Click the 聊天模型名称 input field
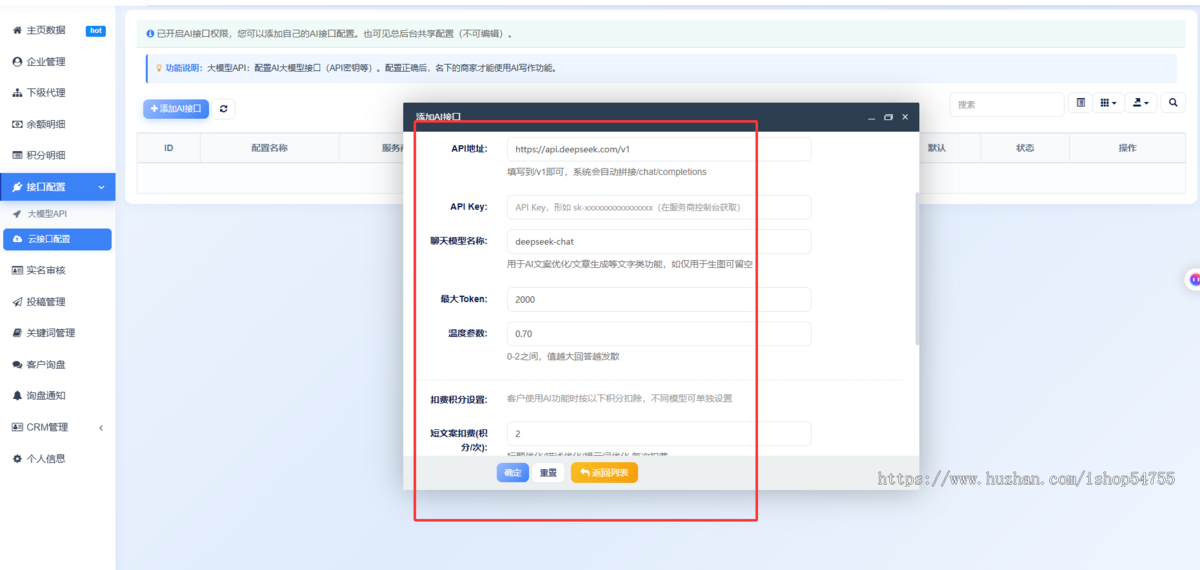This screenshot has width=1200, height=570. click(659, 242)
